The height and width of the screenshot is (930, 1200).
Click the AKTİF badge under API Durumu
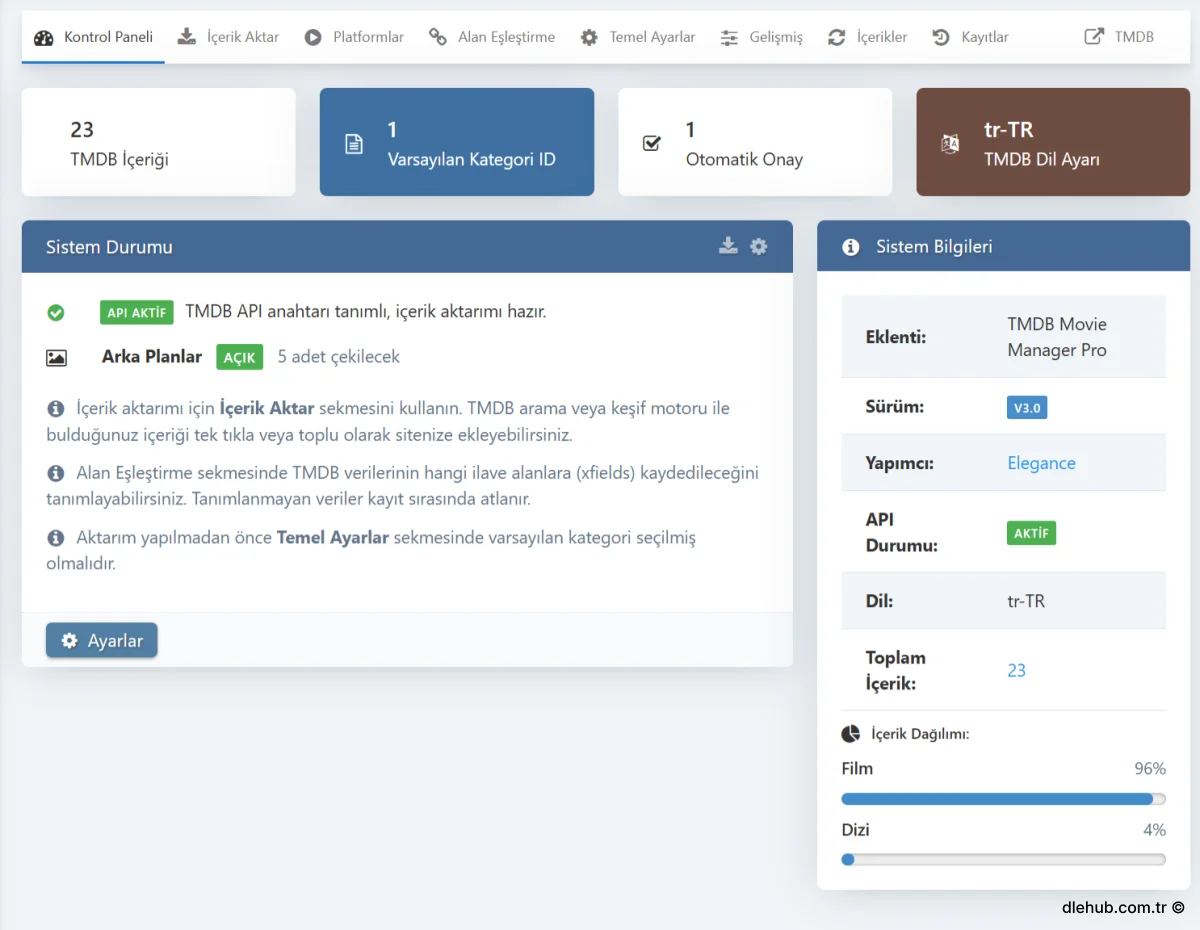click(1031, 533)
